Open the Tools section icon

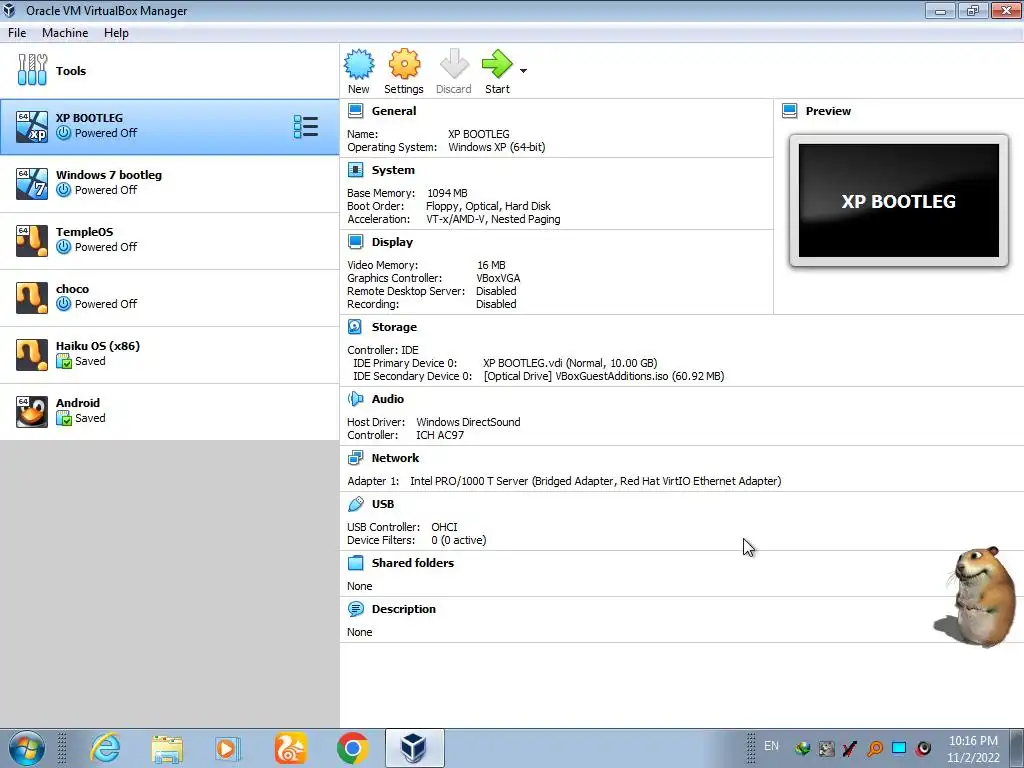[x=32, y=70]
